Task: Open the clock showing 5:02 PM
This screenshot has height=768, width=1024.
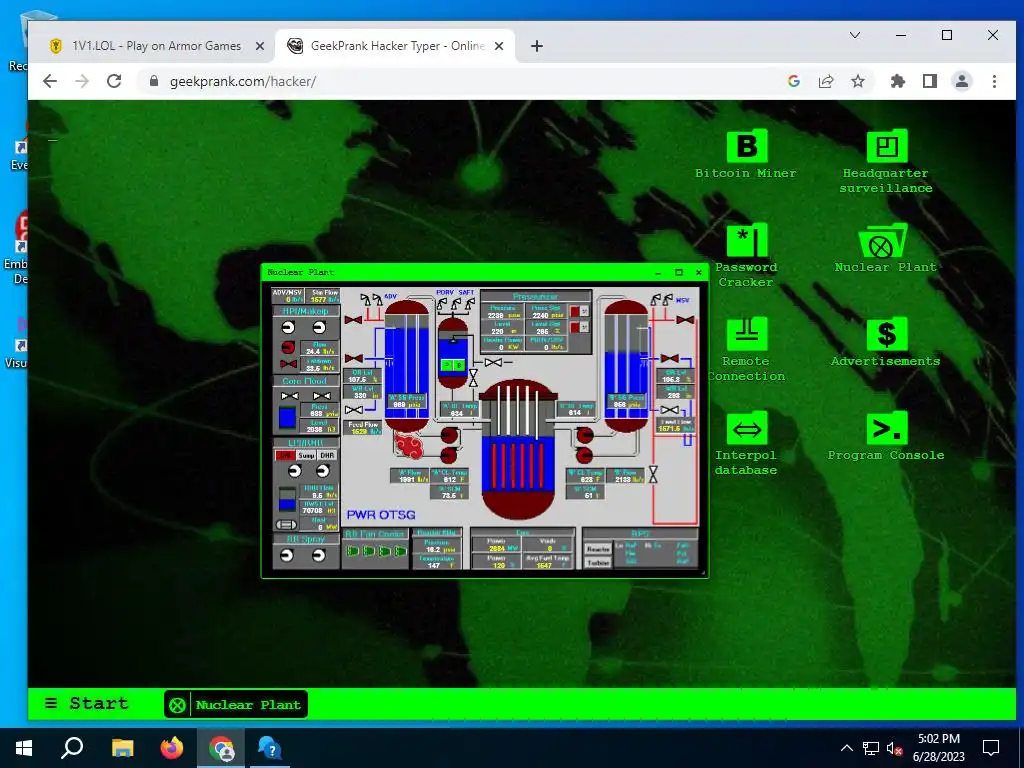Action: [x=938, y=748]
